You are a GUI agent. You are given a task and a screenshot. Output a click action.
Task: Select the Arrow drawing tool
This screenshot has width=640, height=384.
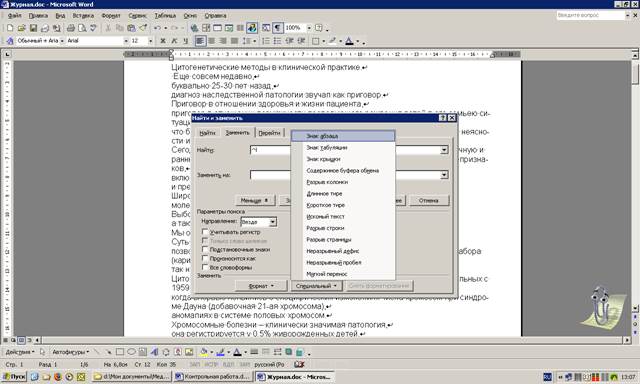coord(108,352)
